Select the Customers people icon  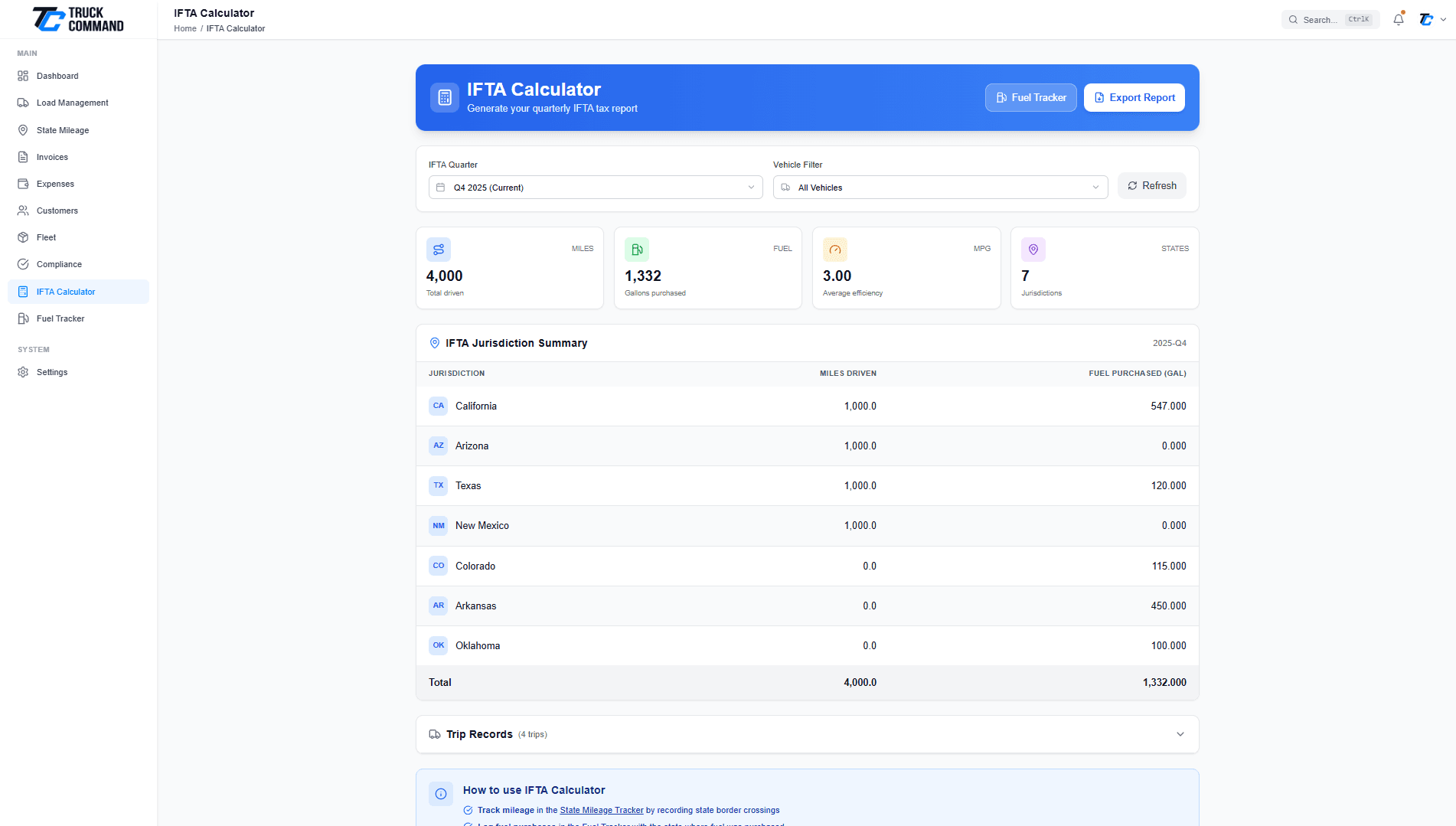tap(24, 211)
